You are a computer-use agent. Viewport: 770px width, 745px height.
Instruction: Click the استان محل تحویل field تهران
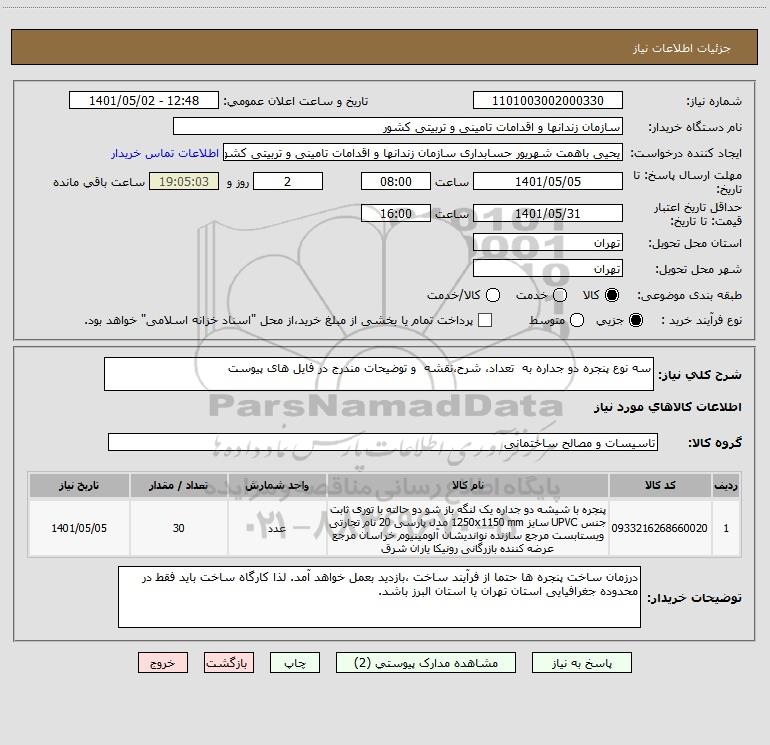[548, 242]
